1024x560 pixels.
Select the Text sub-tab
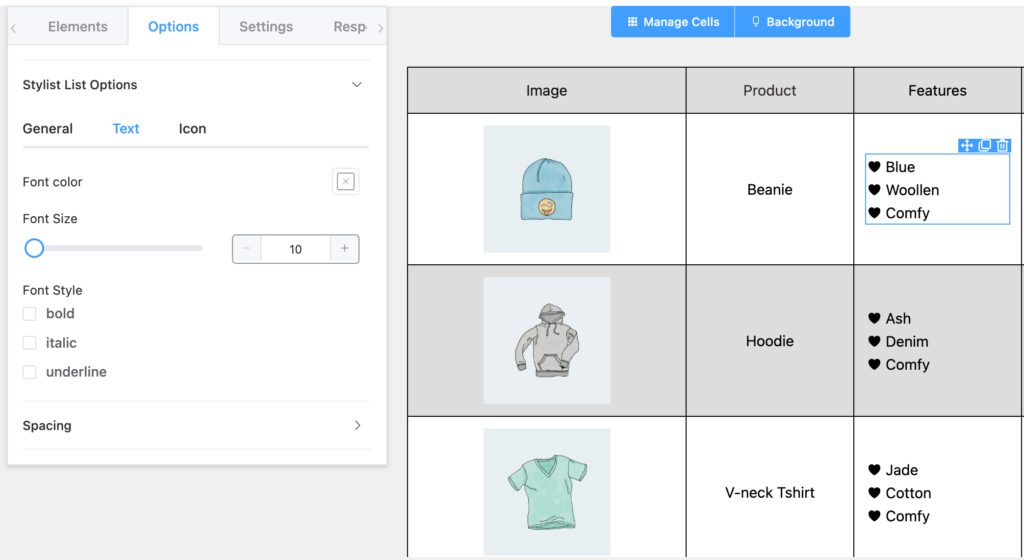pyautogui.click(x=125, y=129)
